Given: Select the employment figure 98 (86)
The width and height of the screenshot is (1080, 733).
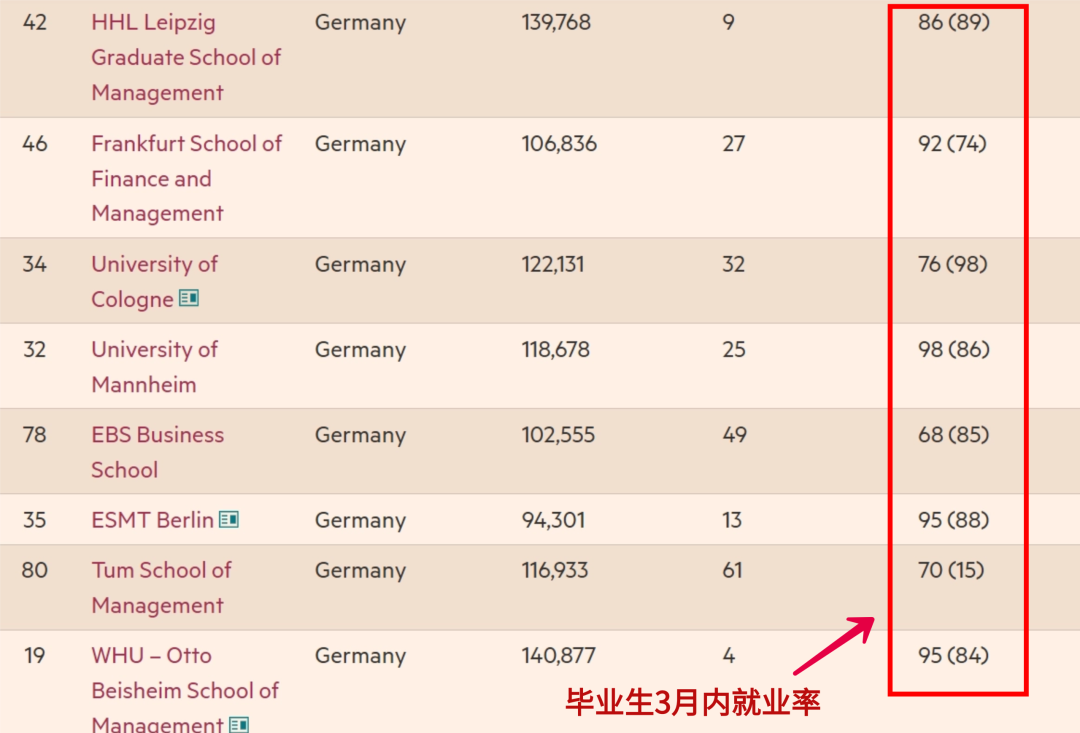Looking at the screenshot, I should point(954,349).
